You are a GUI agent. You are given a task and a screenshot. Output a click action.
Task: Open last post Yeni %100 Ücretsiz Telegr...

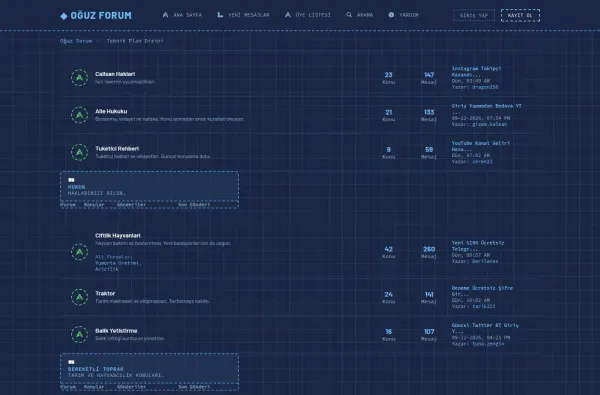point(478,246)
